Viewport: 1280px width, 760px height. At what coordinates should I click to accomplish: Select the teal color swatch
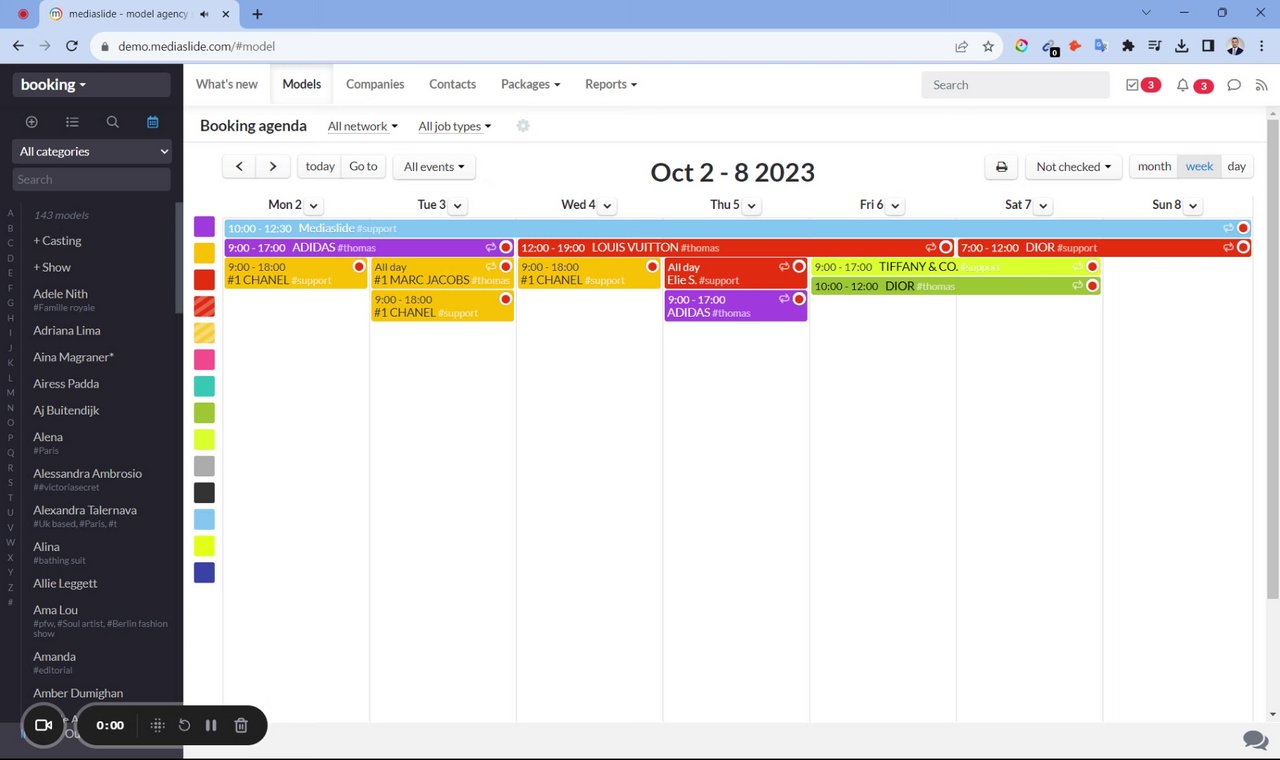204,386
